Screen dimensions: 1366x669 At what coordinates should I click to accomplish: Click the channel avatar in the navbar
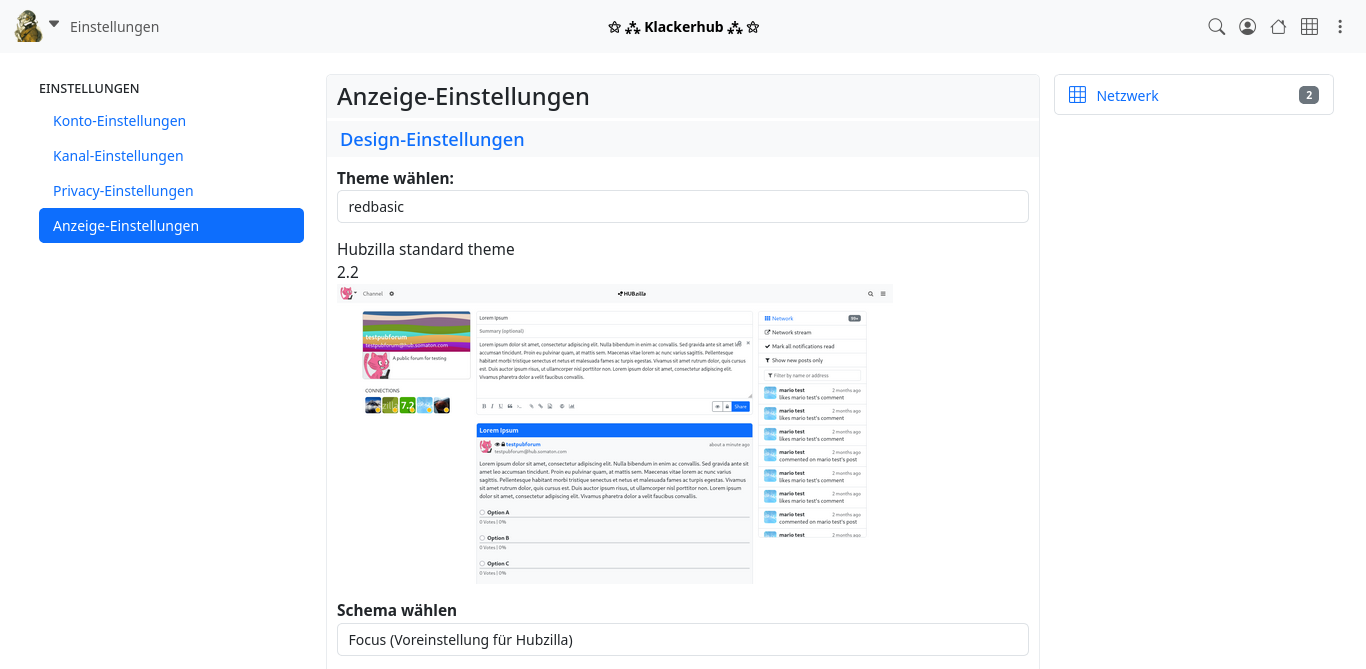point(28,26)
